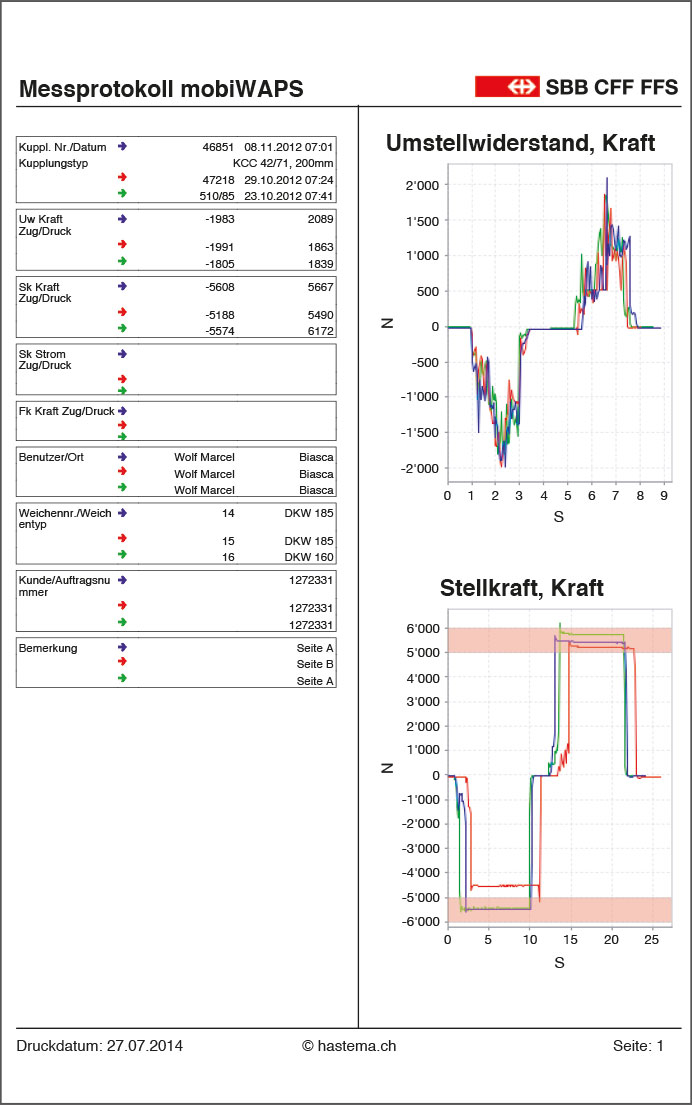Select the blue arrow in Benutzer/Ort row
The image size is (692, 1105).
(x=122, y=457)
